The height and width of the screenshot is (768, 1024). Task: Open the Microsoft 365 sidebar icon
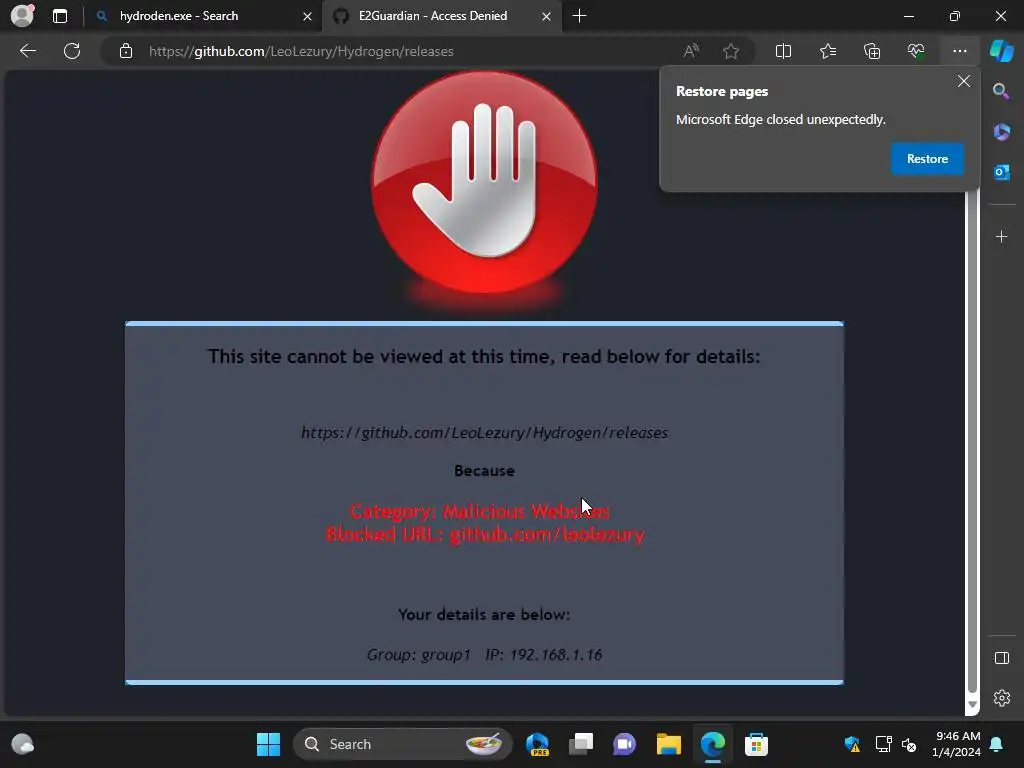1001,132
